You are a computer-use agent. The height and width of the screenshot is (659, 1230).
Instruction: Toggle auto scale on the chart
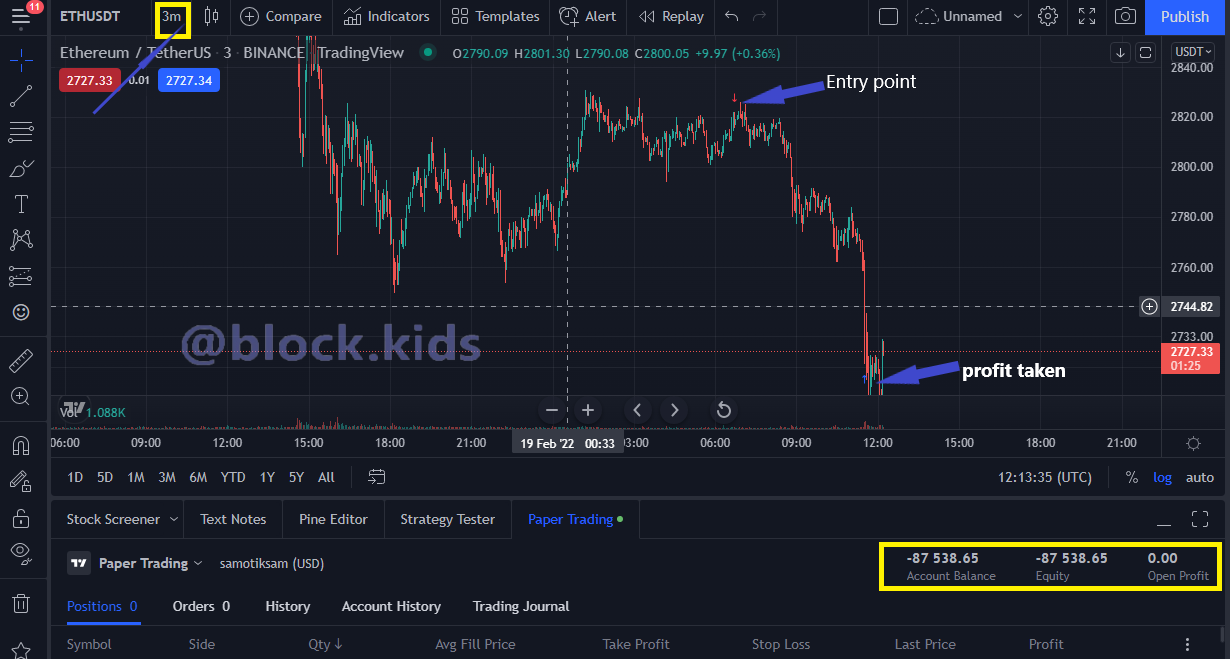click(1200, 477)
